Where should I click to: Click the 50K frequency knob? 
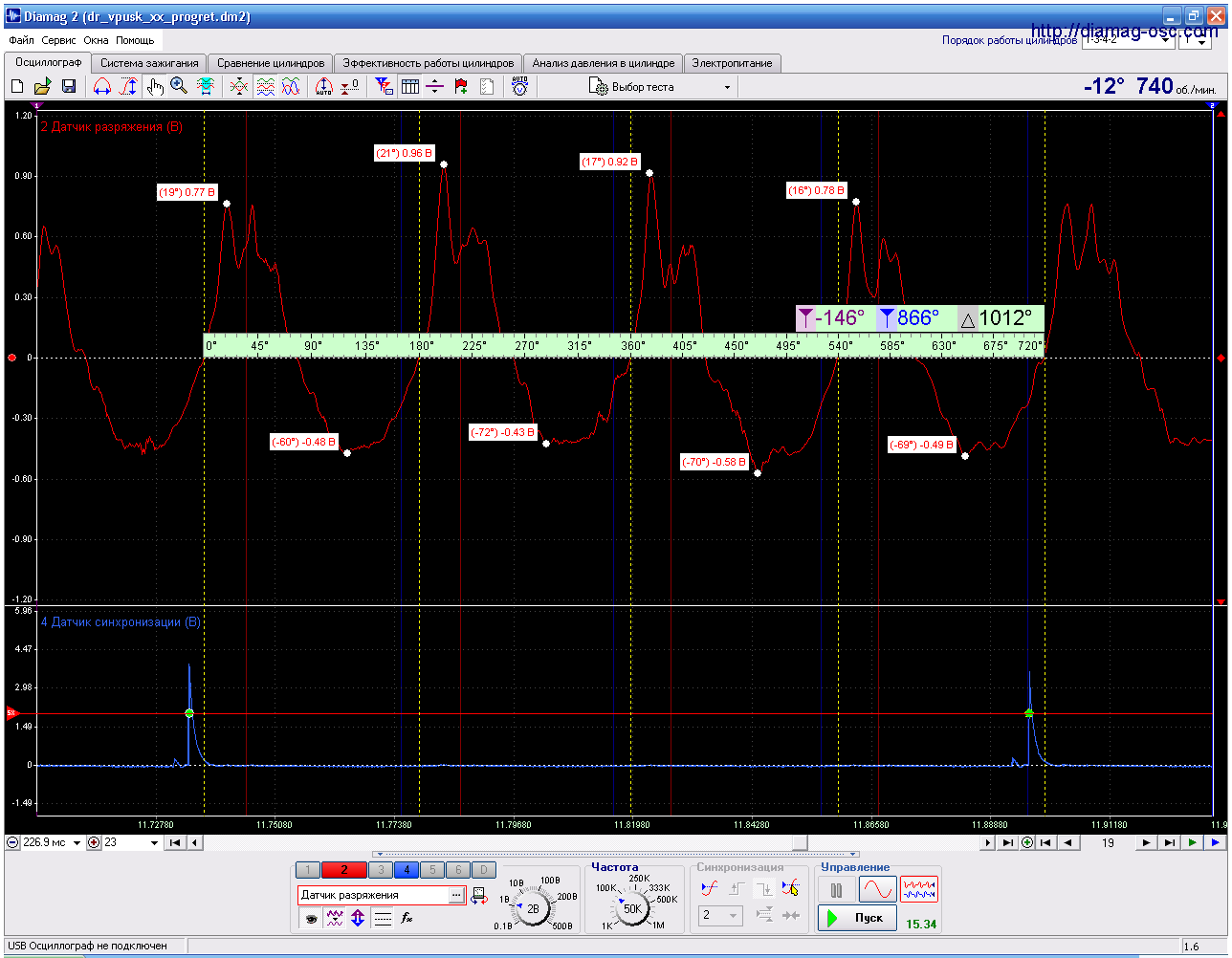click(631, 909)
